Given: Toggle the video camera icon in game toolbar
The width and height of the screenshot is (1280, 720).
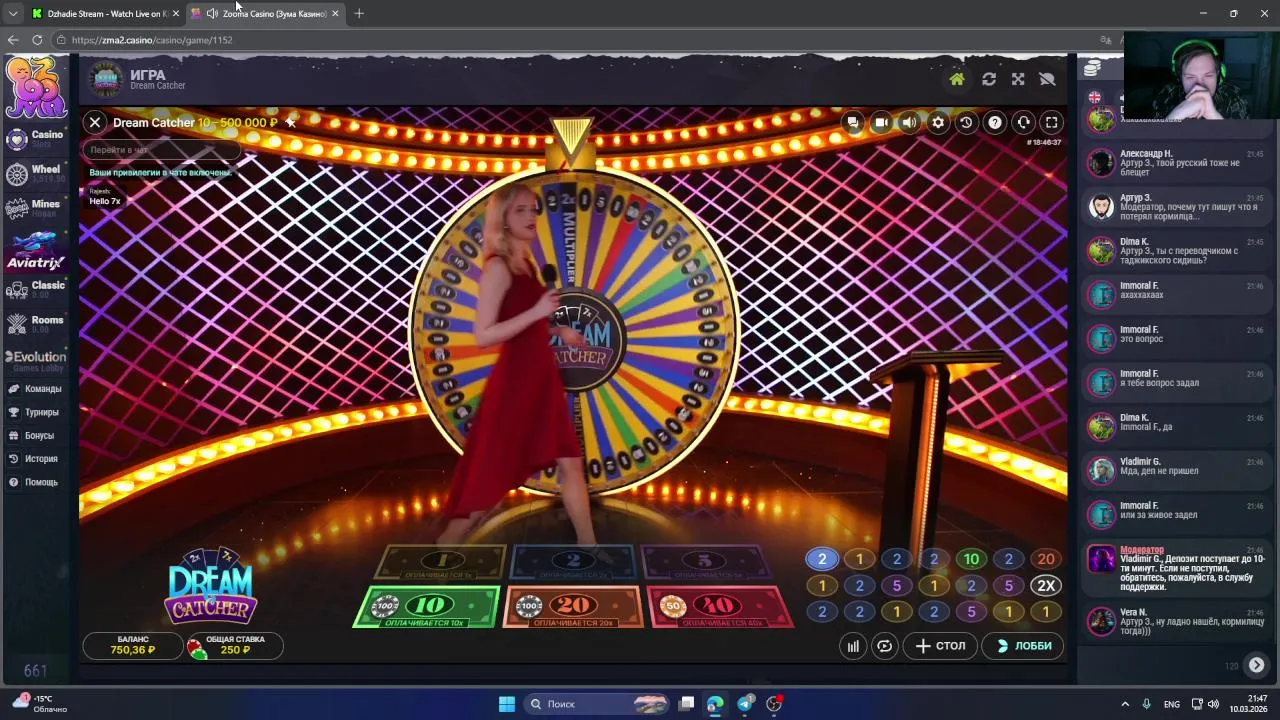Looking at the screenshot, I should (881, 122).
